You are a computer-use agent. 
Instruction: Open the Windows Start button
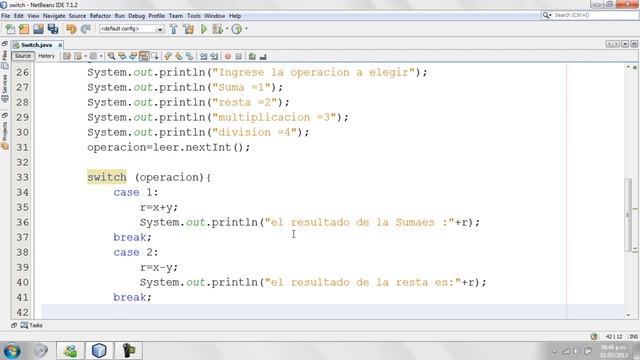[x=12, y=350]
